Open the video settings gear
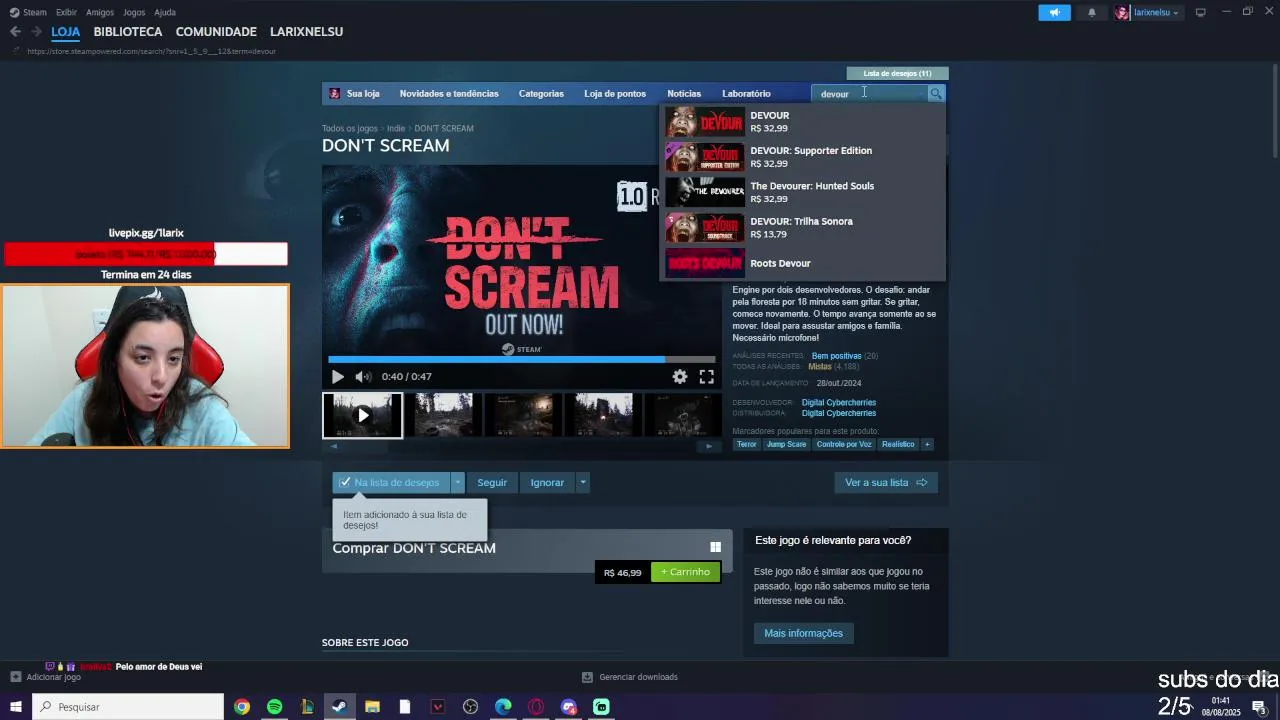 [680, 377]
